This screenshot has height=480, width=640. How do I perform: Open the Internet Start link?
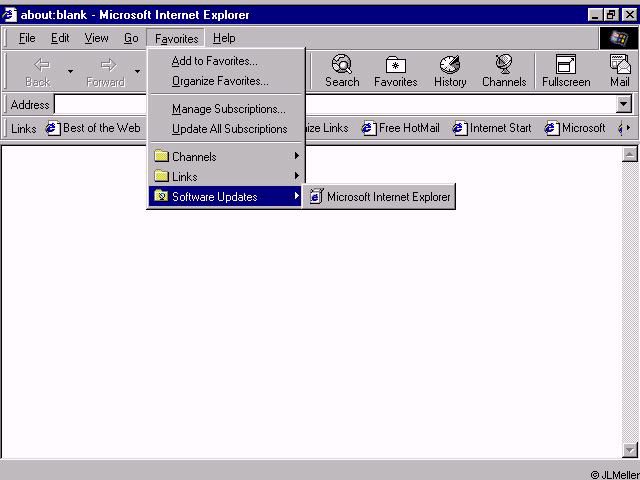[492, 128]
